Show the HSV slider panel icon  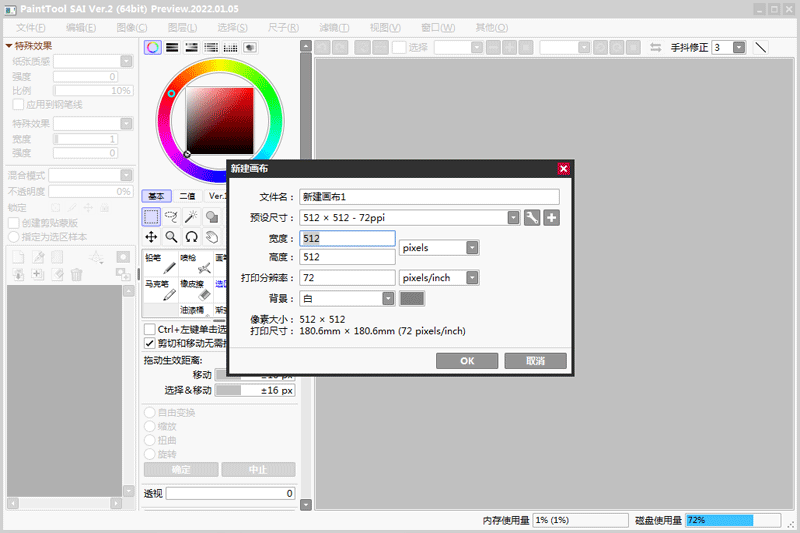[x=192, y=47]
